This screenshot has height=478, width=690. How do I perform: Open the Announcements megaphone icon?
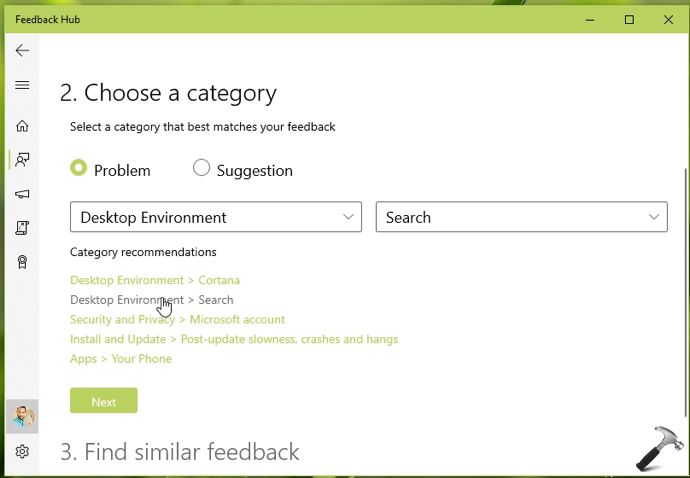point(22,194)
